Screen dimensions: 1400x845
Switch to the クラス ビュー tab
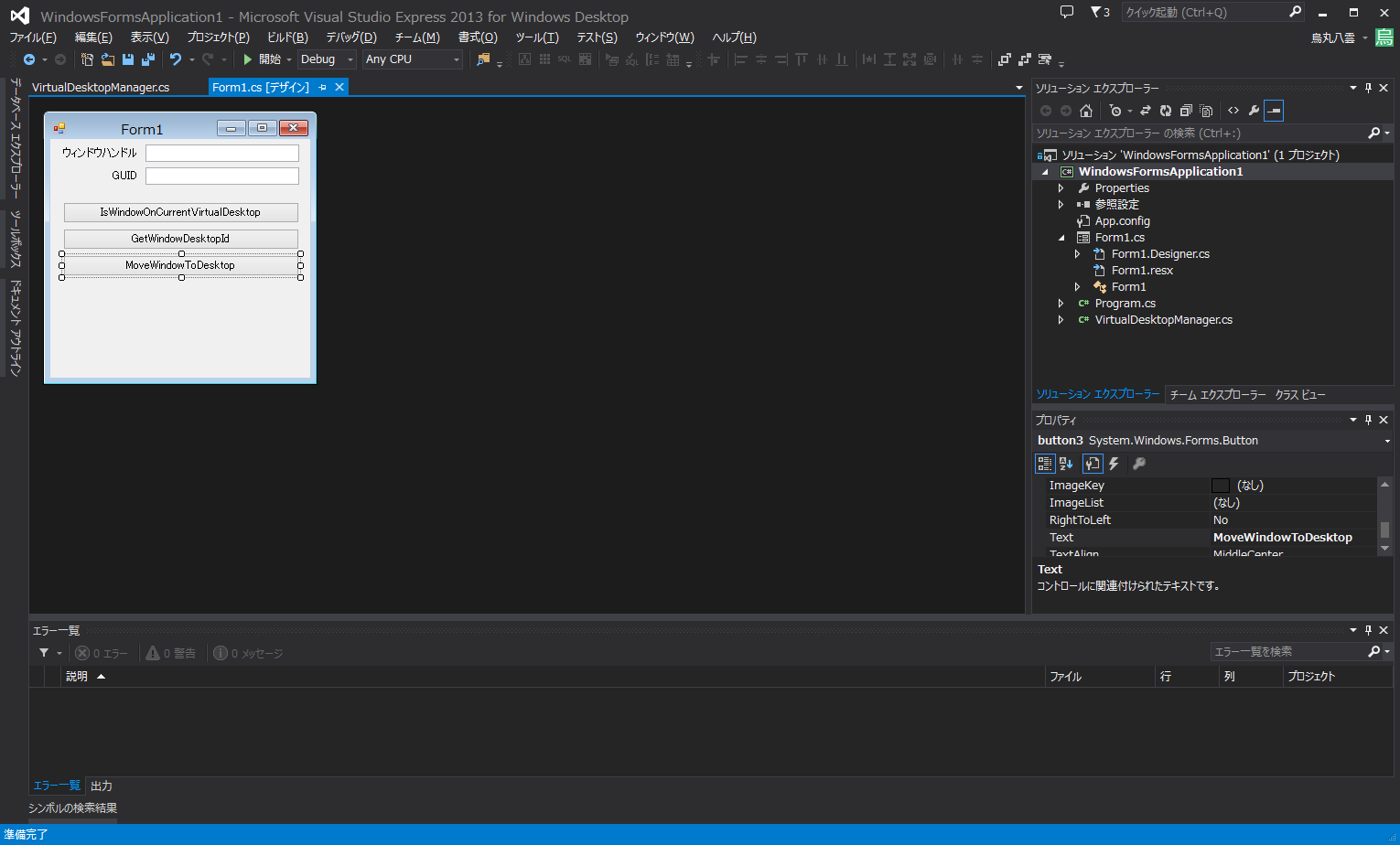1300,395
